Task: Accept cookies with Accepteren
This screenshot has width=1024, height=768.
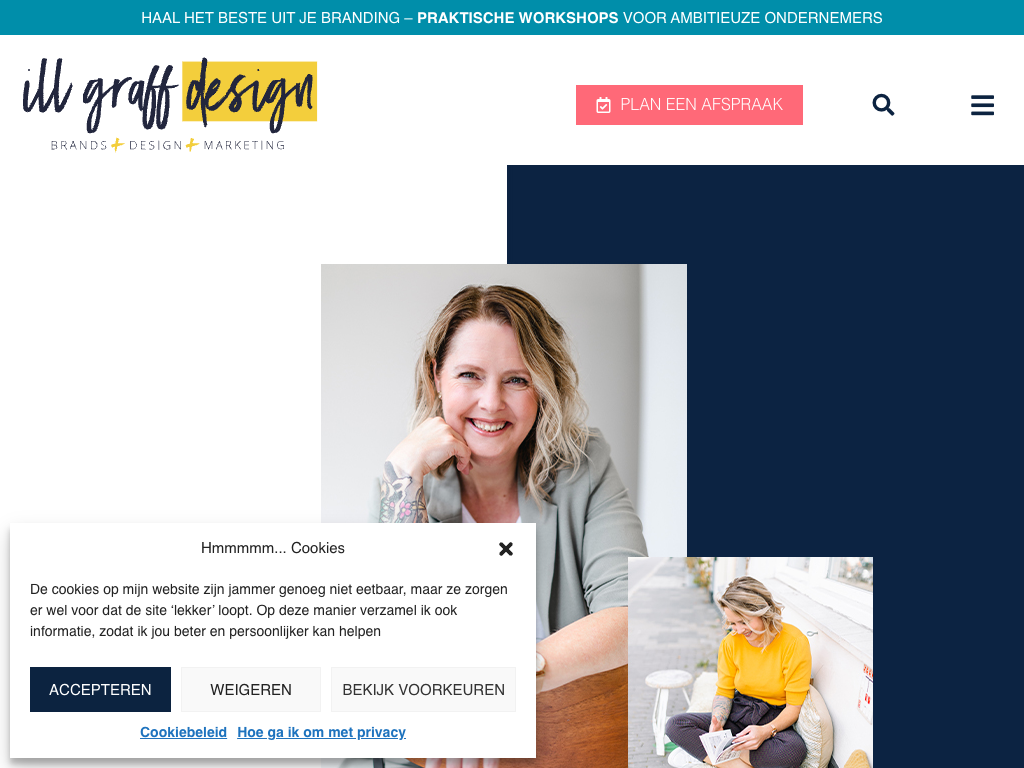Action: tap(101, 690)
